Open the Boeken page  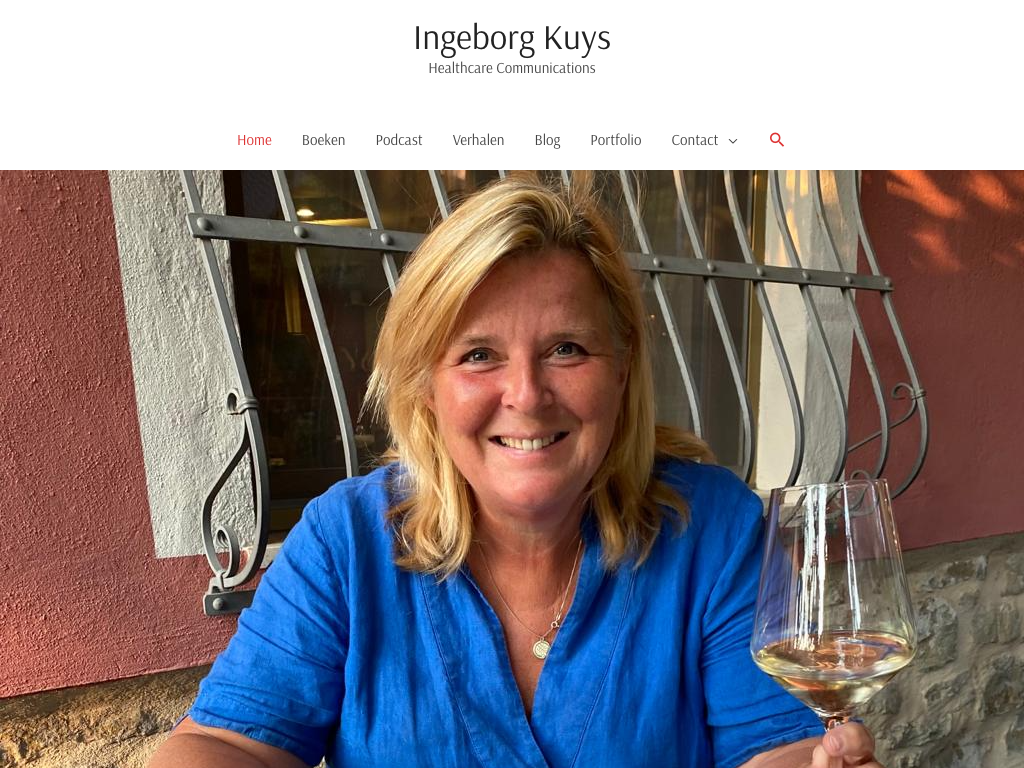[323, 140]
